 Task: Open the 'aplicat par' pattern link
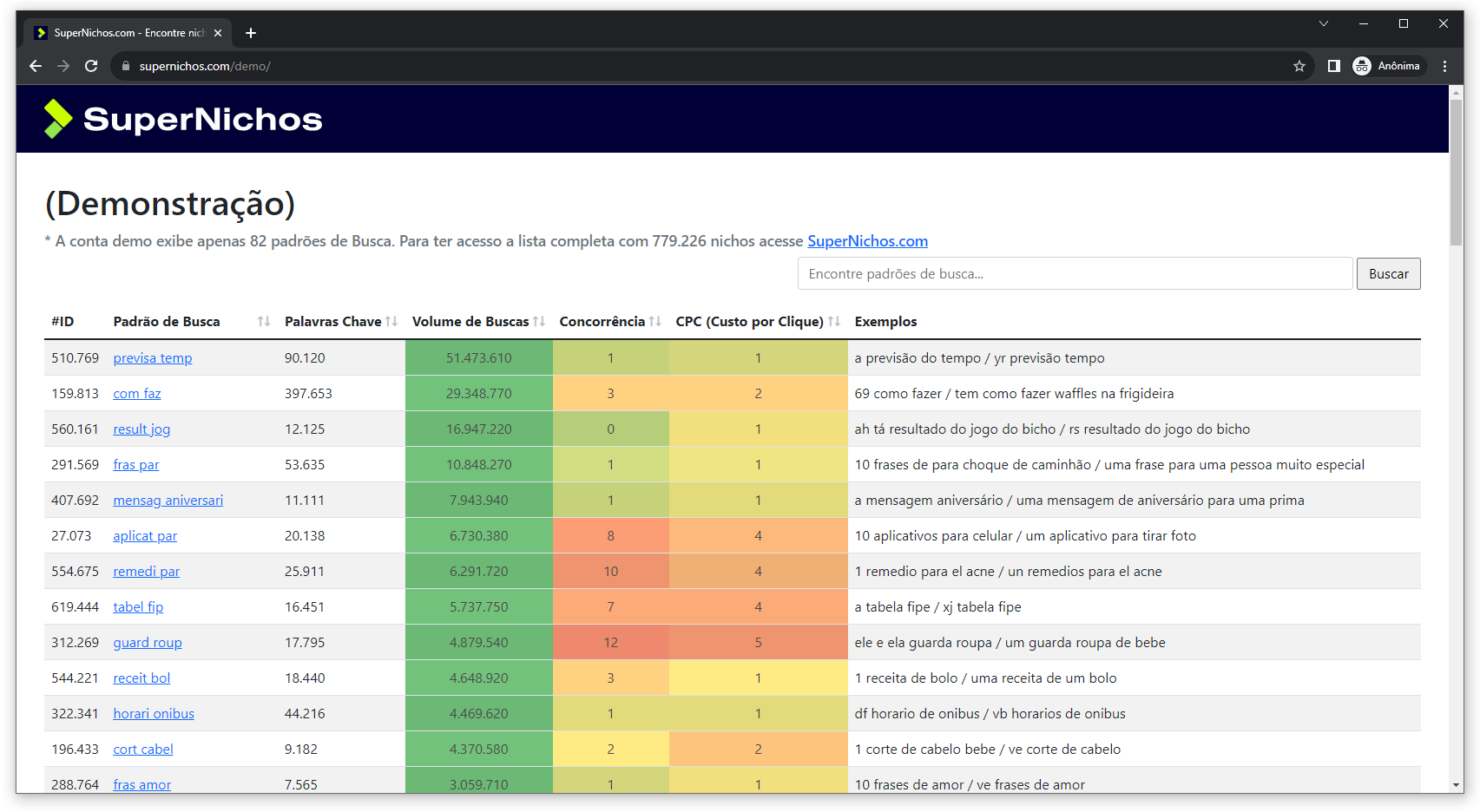(x=145, y=536)
